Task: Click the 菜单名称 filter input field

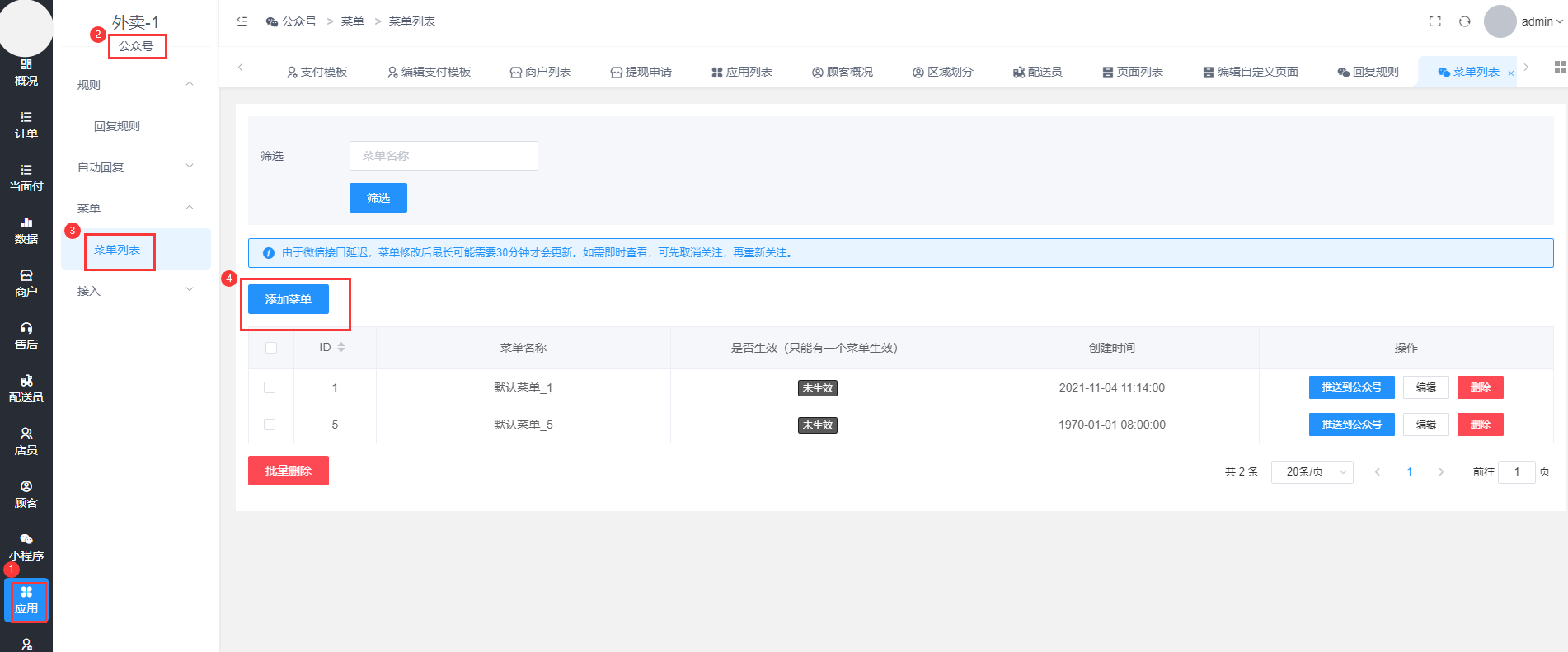Action: [x=444, y=156]
